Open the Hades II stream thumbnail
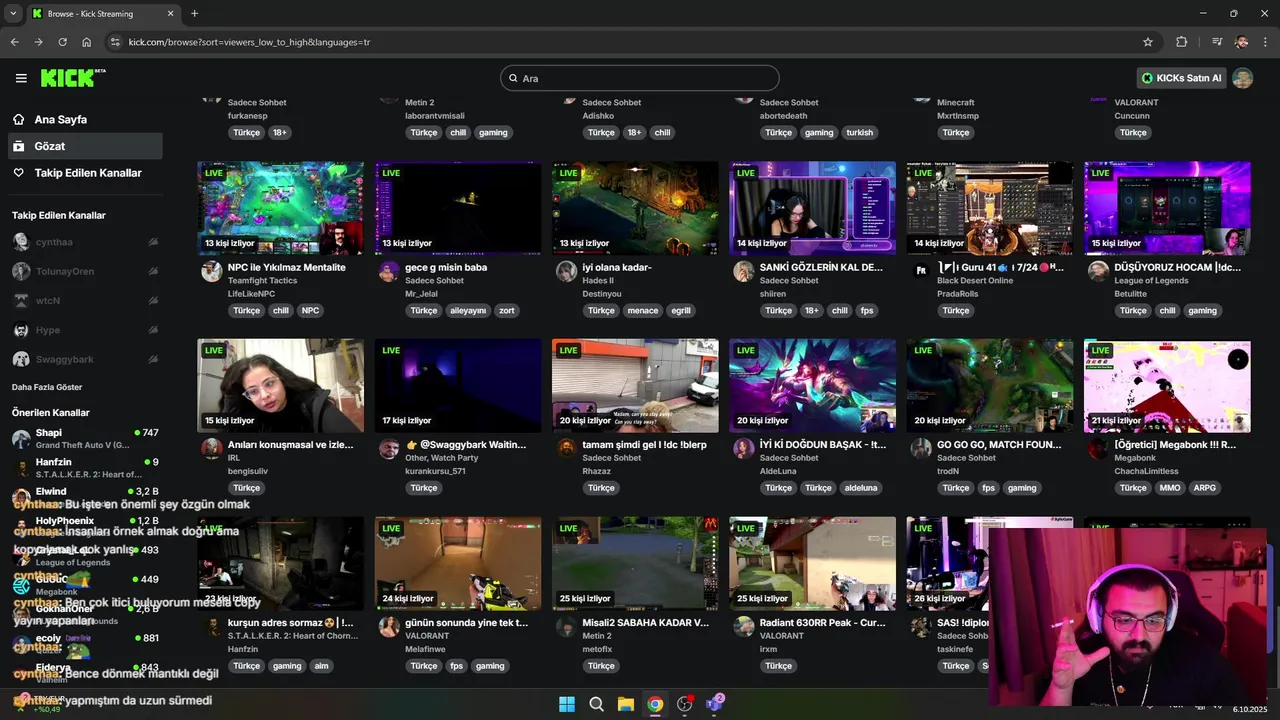 [x=635, y=208]
